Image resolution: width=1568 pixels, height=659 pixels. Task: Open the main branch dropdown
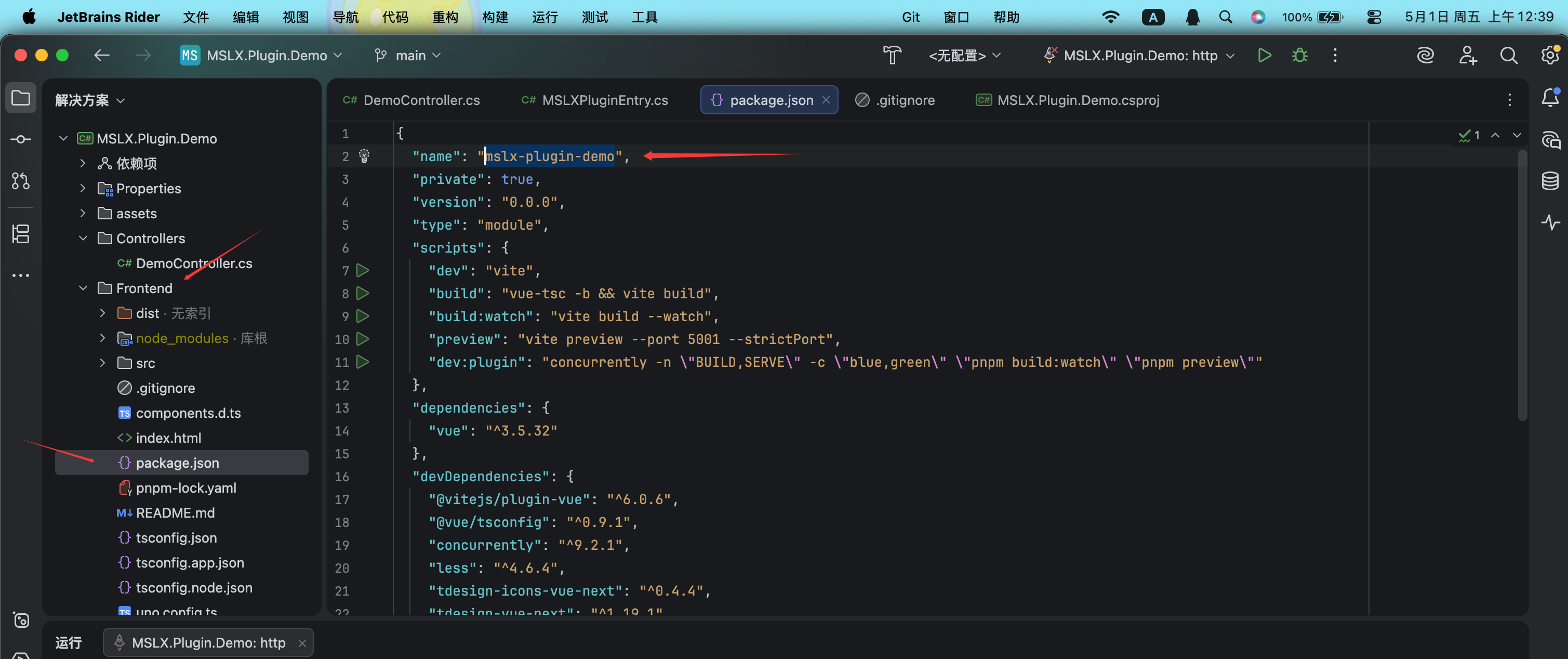(408, 56)
